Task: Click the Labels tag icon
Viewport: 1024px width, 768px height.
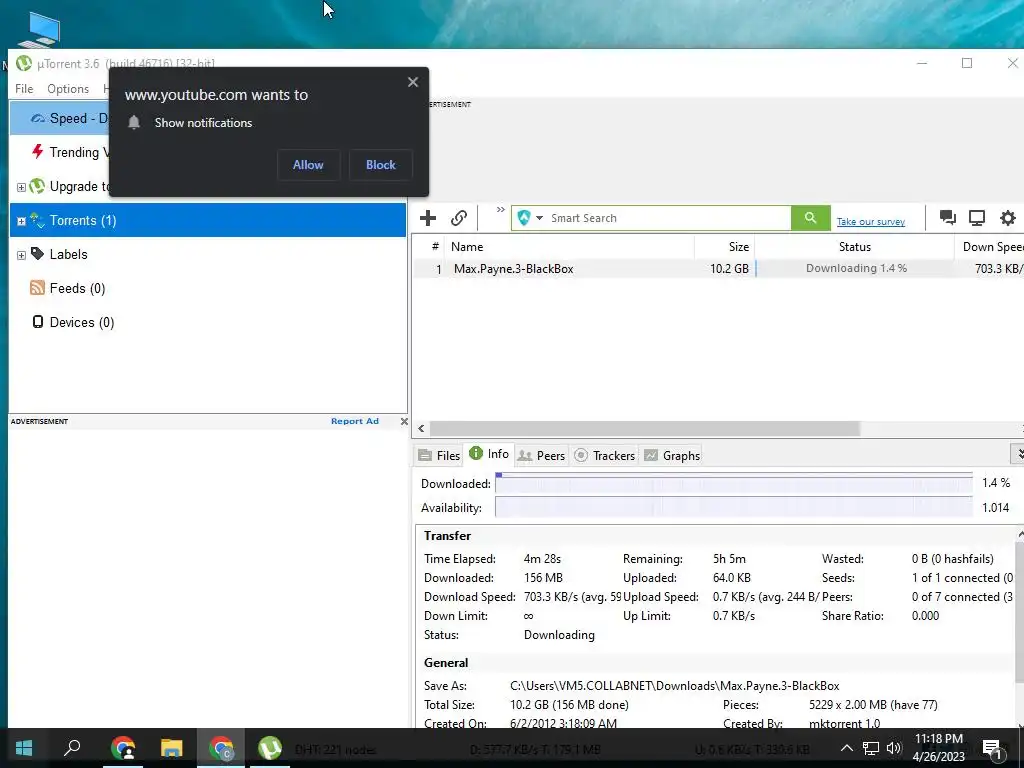Action: coord(37,253)
